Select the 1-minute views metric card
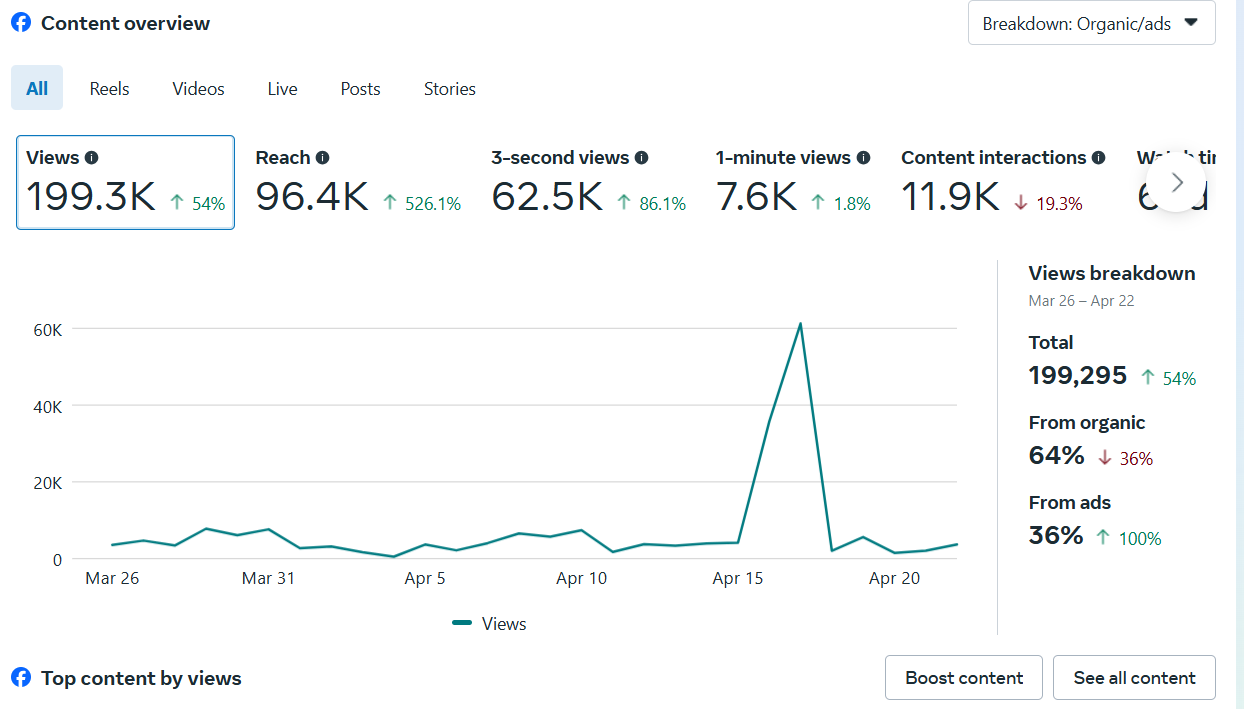 (x=793, y=182)
